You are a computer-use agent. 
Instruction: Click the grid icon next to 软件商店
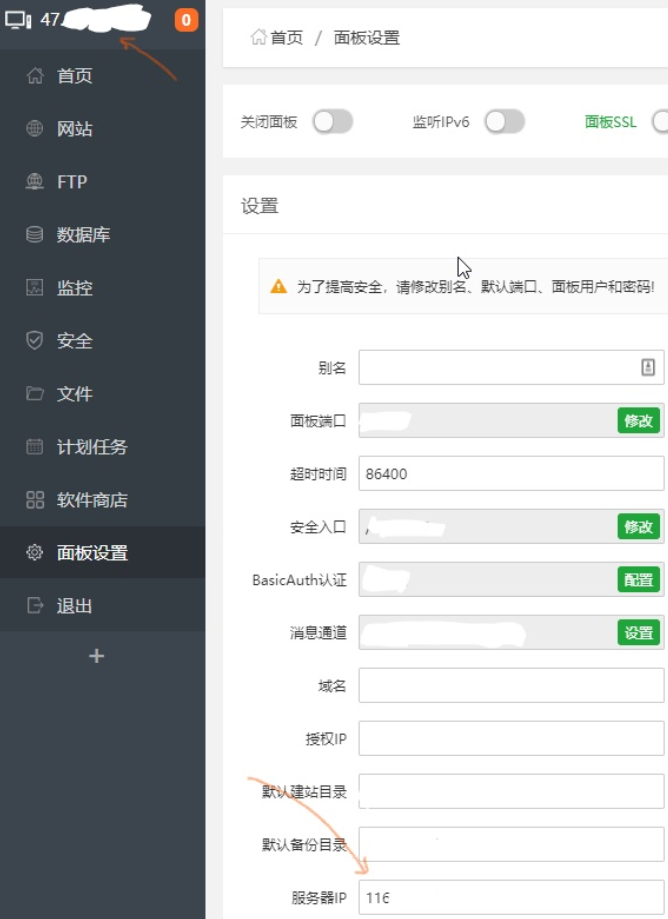(x=35, y=499)
